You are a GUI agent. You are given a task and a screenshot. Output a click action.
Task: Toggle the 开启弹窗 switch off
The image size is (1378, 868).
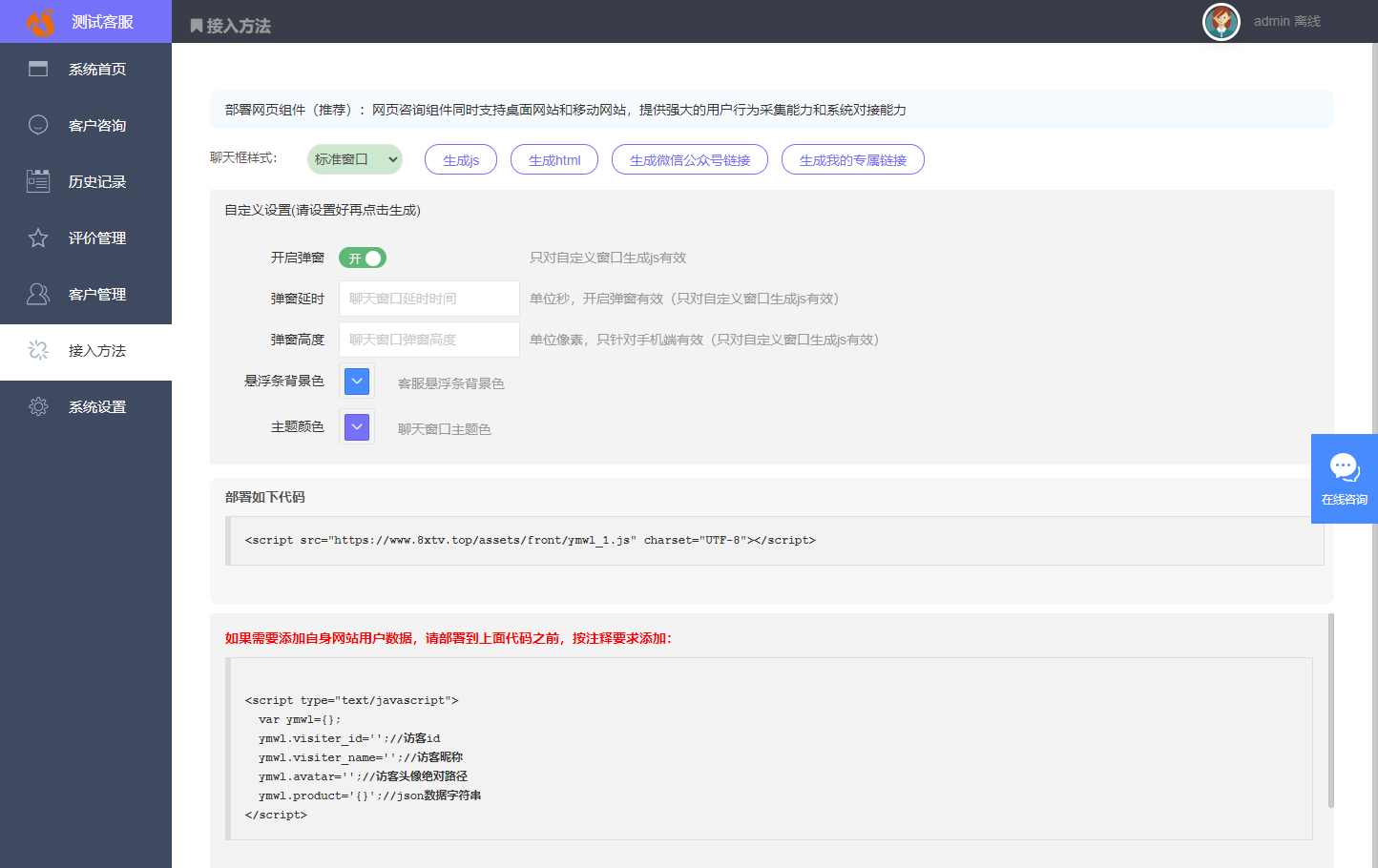pos(363,258)
